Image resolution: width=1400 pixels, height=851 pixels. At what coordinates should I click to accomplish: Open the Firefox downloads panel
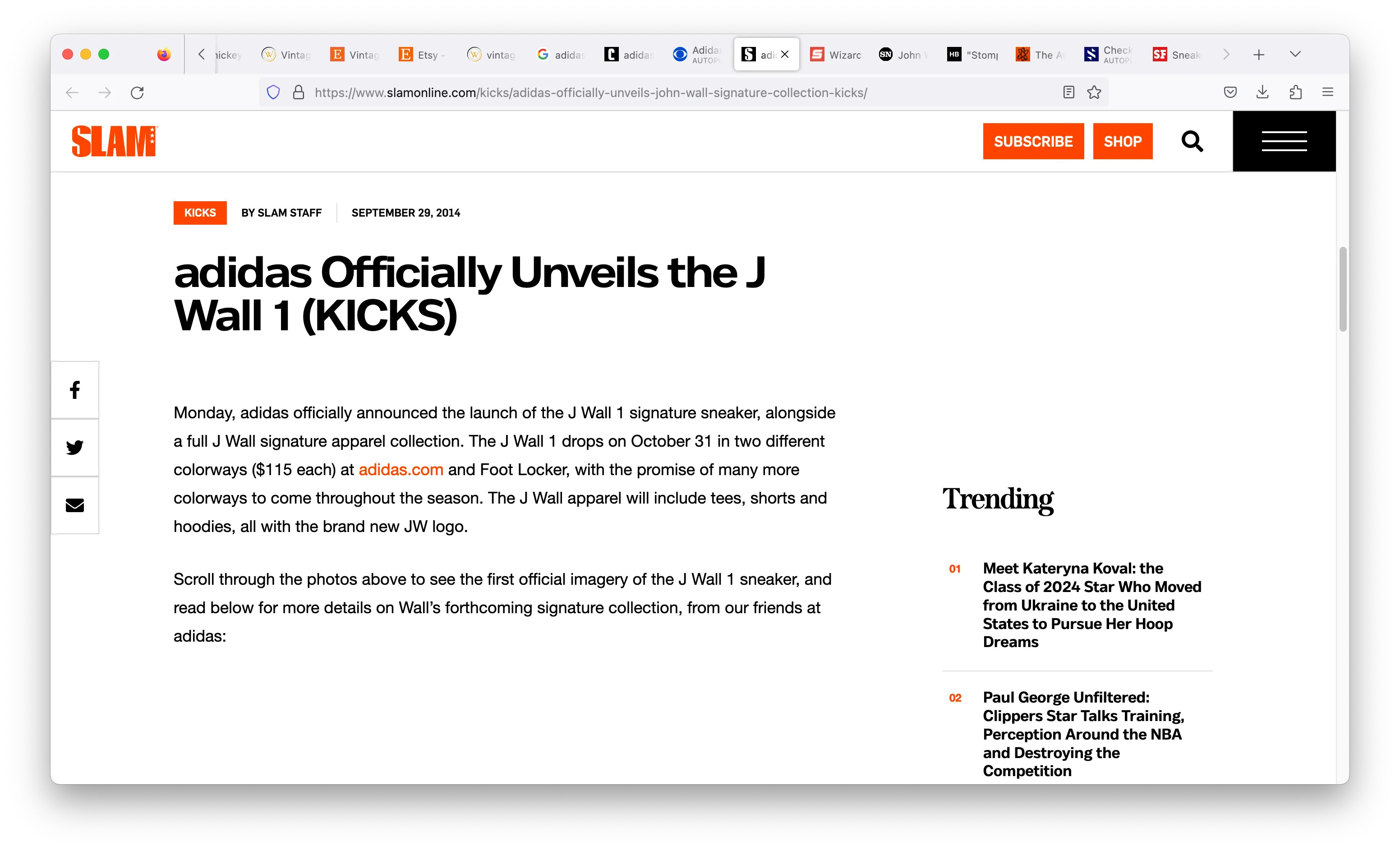tap(1262, 92)
